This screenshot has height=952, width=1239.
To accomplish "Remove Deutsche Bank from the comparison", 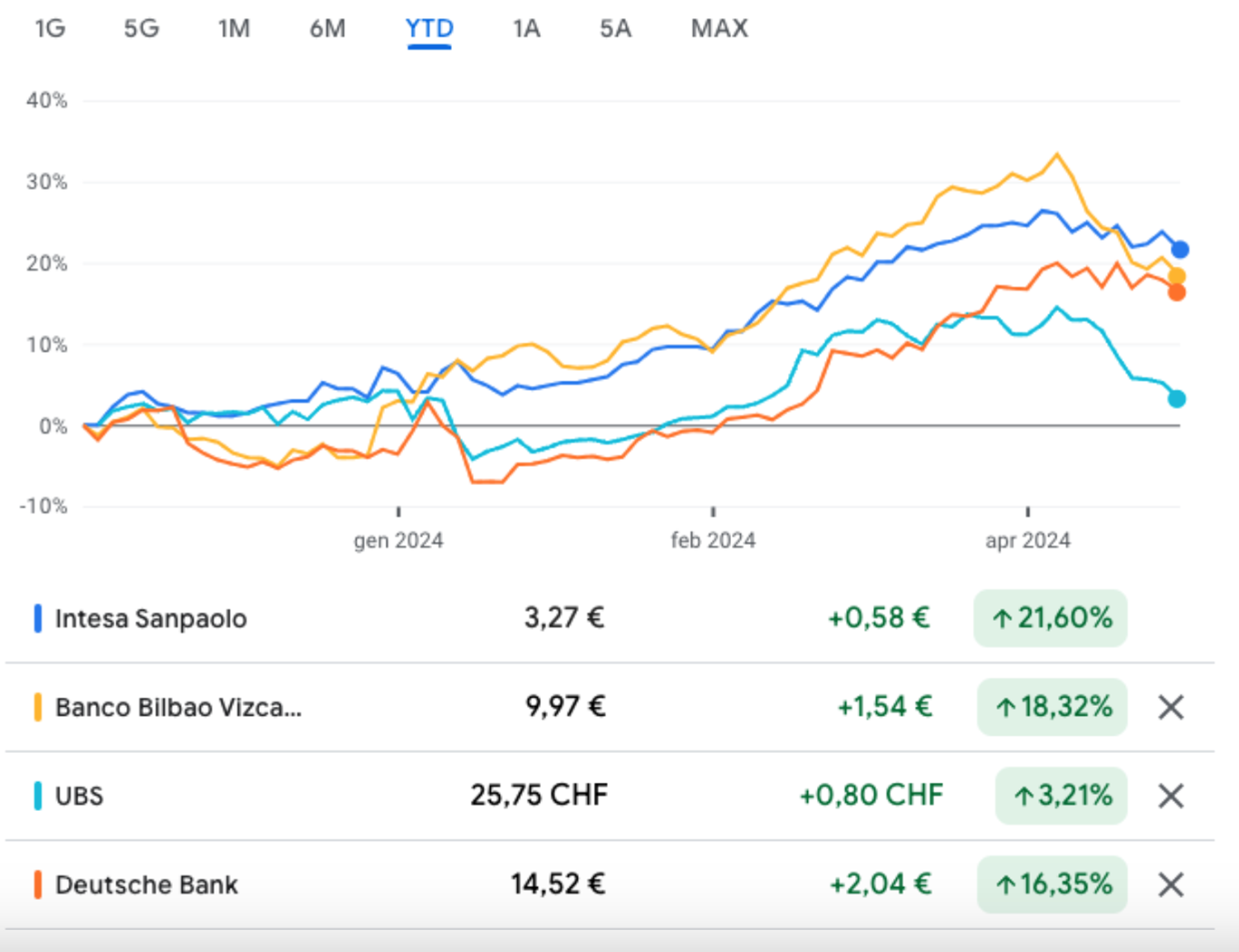I will point(1171,885).
